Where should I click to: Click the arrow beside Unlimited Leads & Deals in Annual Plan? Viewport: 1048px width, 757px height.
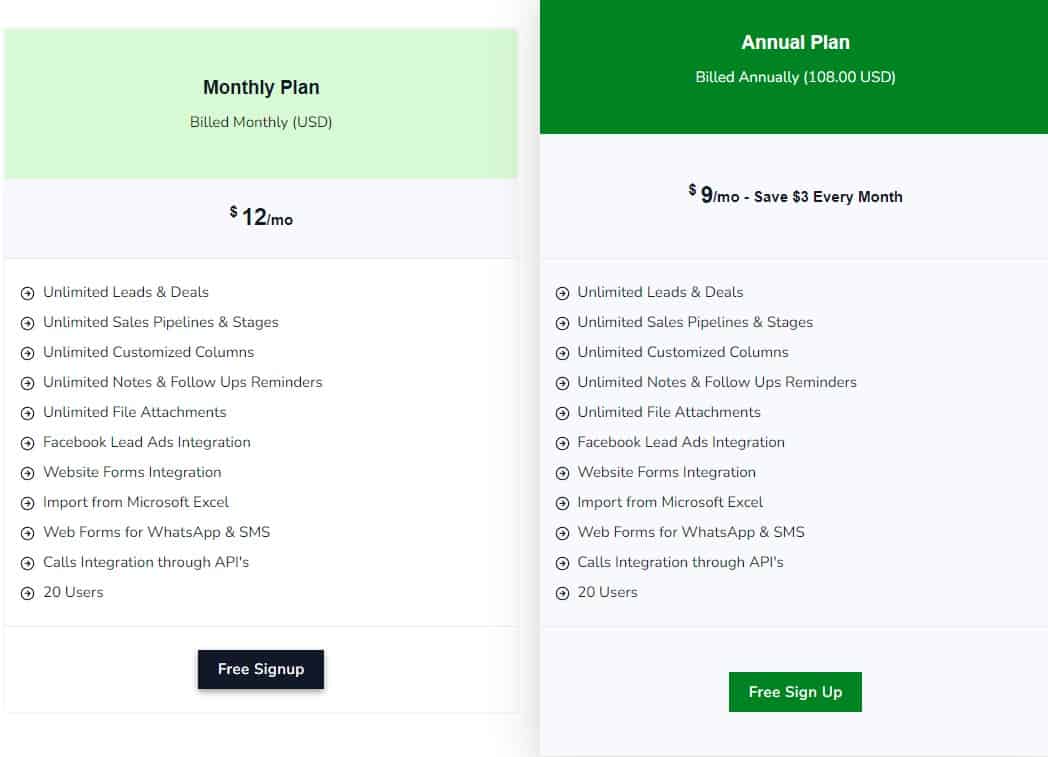[562, 293]
